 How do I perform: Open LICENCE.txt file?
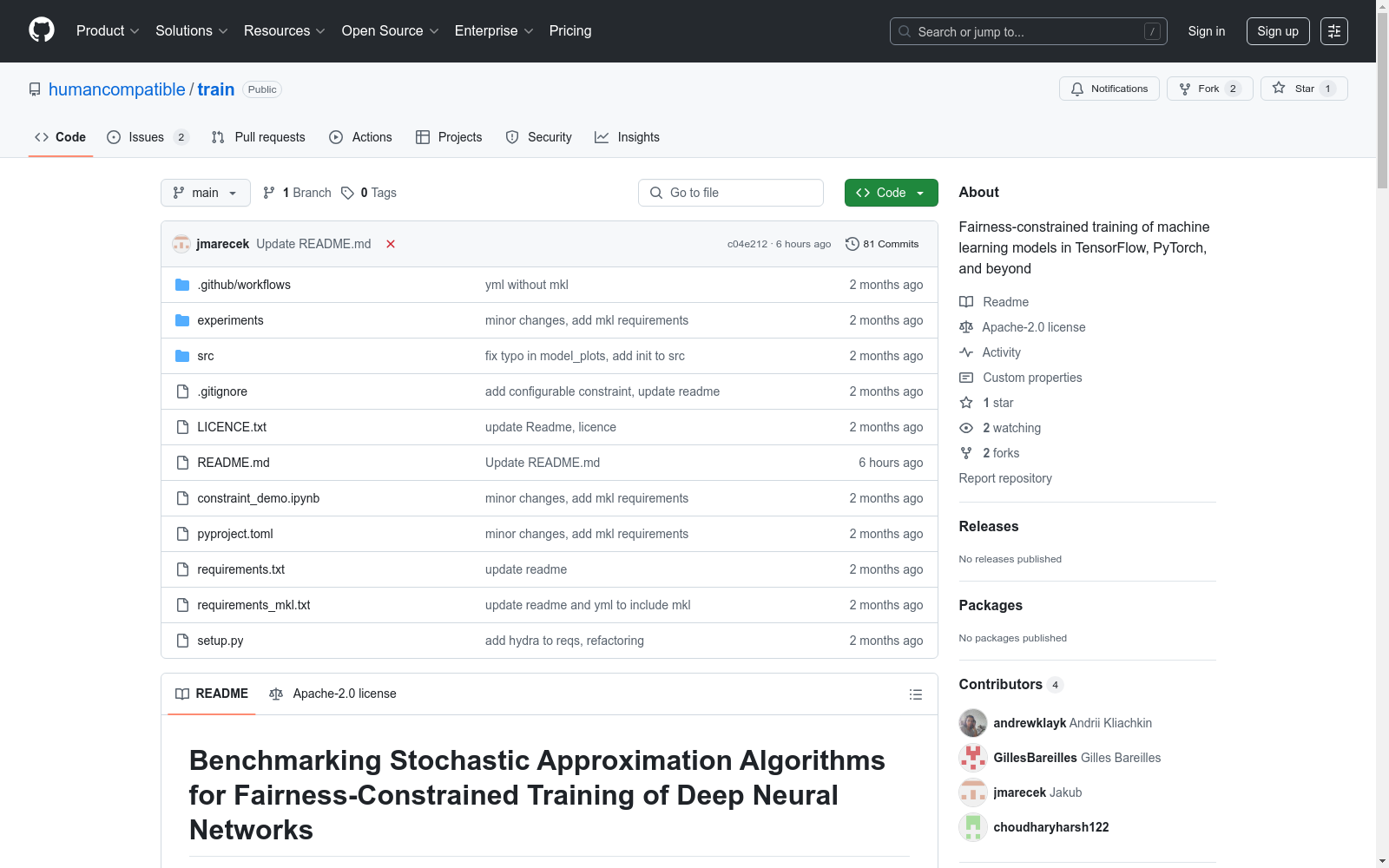(232, 427)
